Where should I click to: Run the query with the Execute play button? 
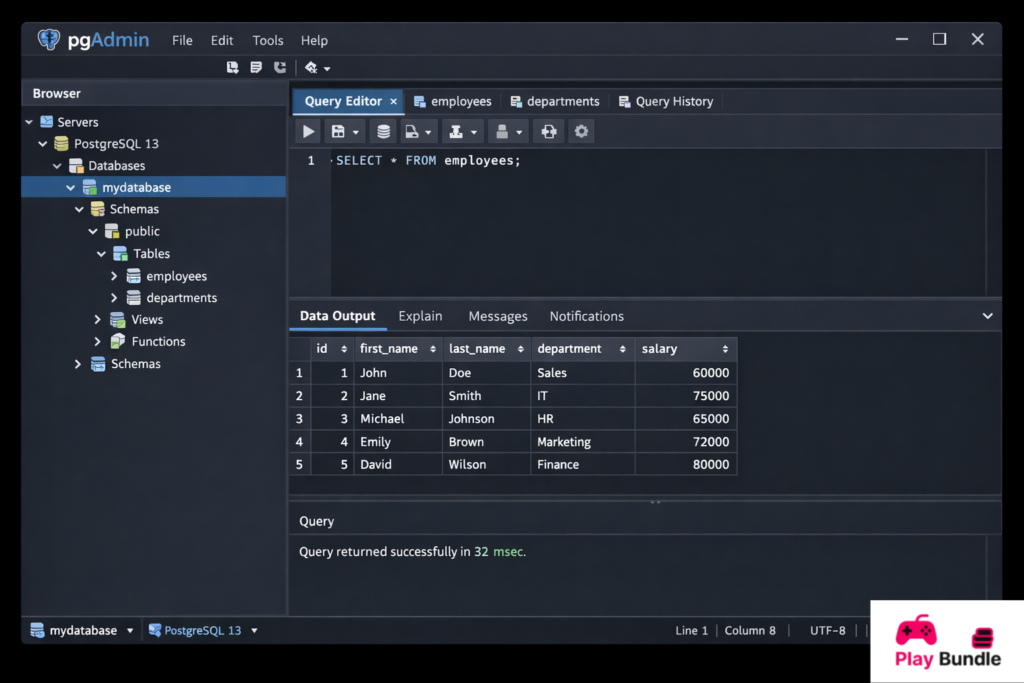(309, 131)
